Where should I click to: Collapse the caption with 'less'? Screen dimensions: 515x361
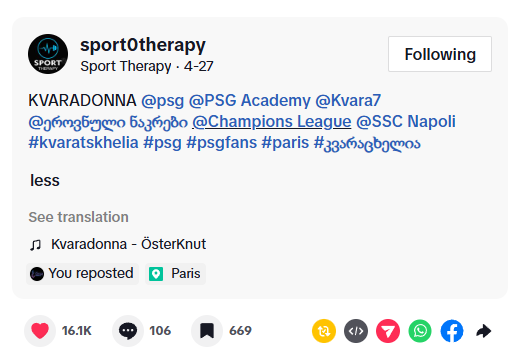coord(45,180)
